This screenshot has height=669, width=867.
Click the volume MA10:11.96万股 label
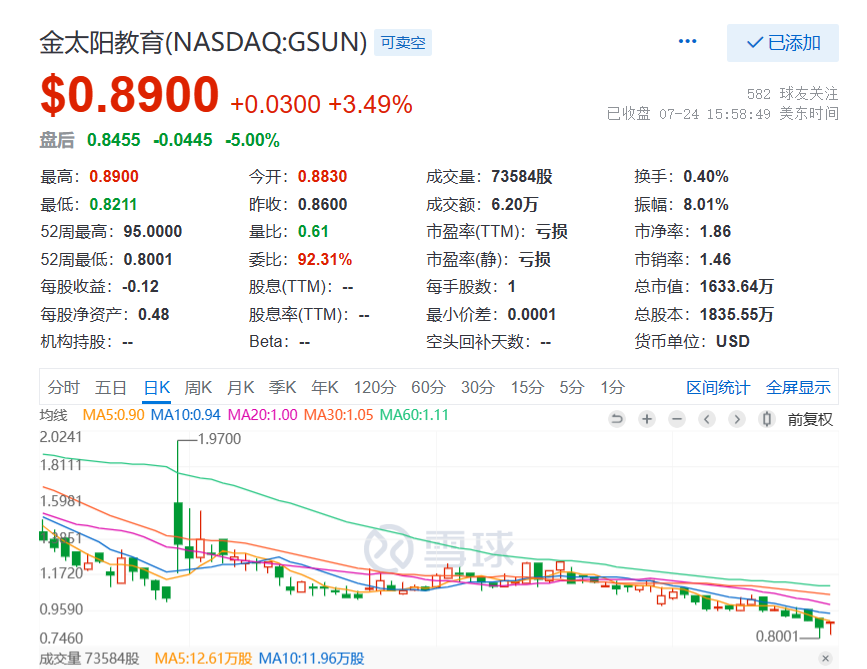pos(311,658)
